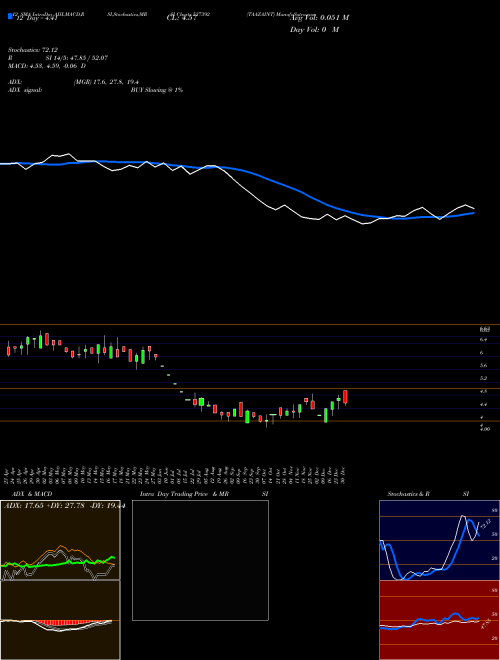The image size is (500, 660).
Task: Click the ADX: 17.65 +DY: 27.78 header
Action: [64, 506]
